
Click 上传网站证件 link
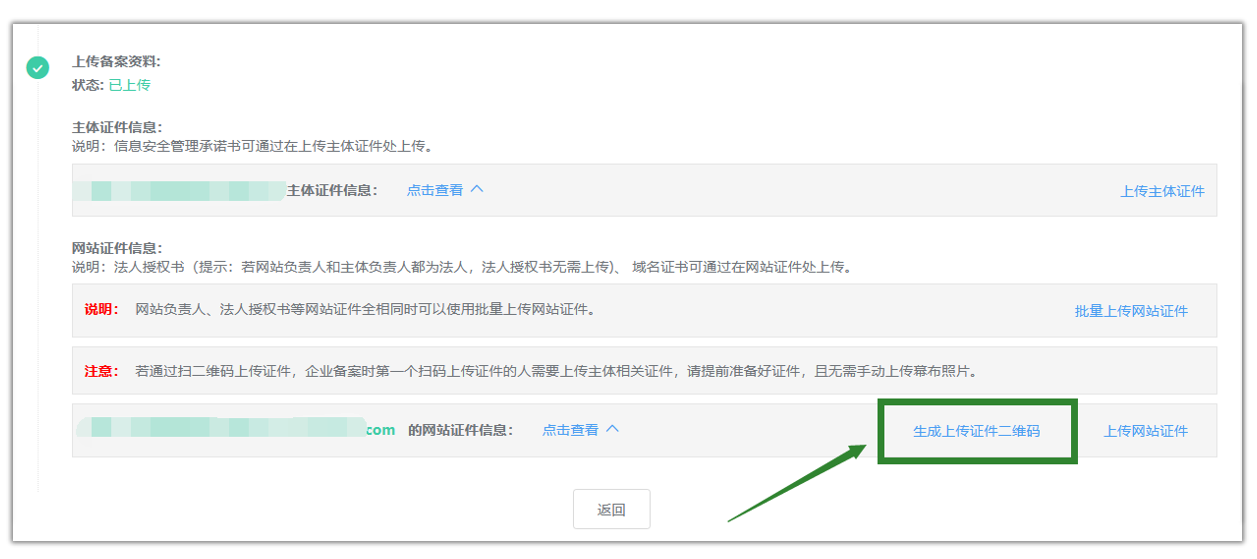tap(1145, 431)
